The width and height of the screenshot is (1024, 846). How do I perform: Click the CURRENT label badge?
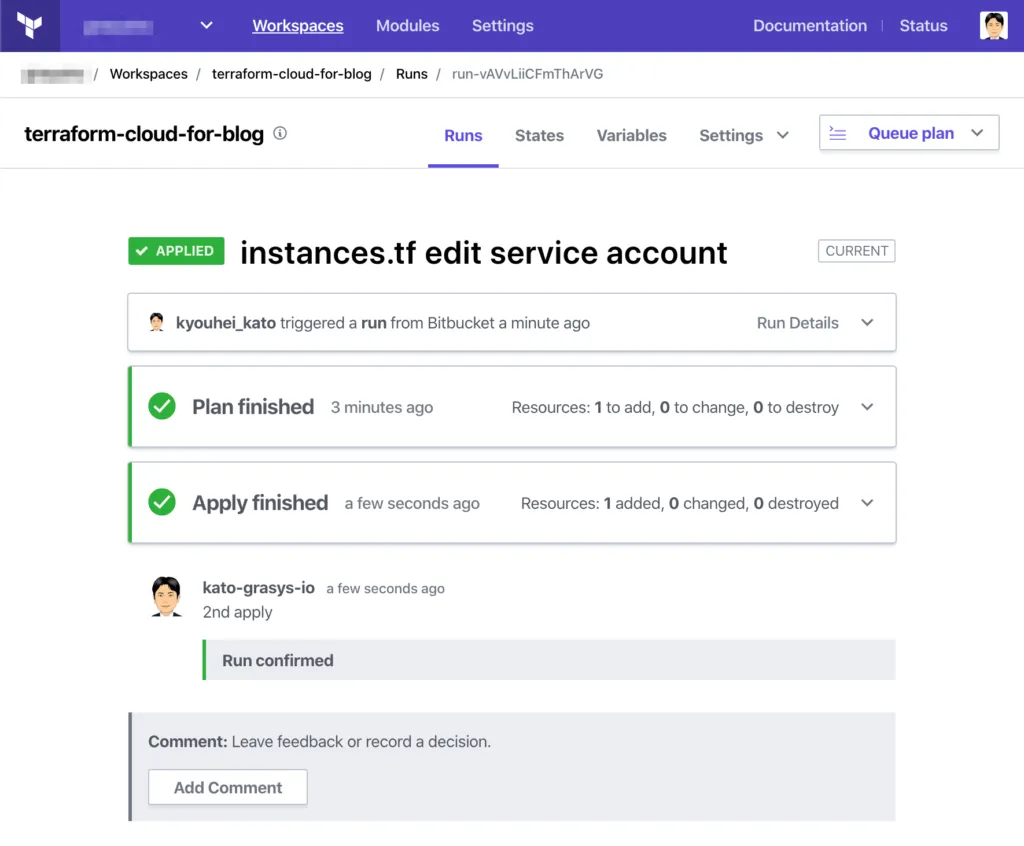856,251
